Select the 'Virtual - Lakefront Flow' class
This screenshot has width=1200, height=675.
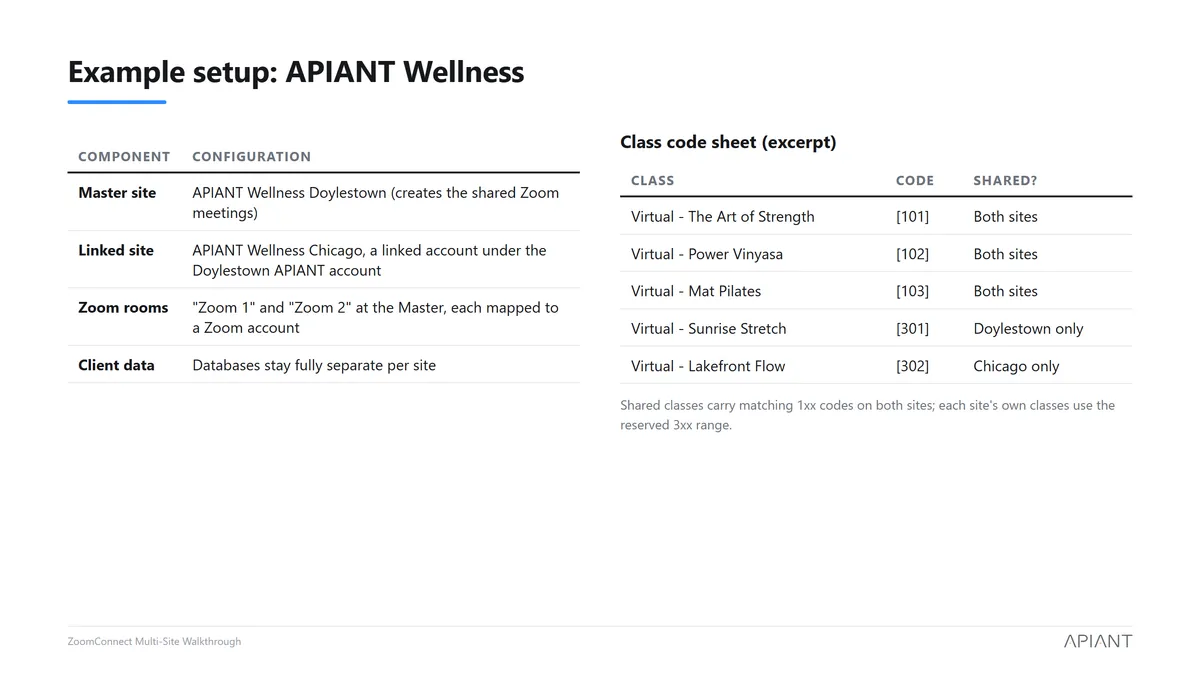(x=708, y=366)
